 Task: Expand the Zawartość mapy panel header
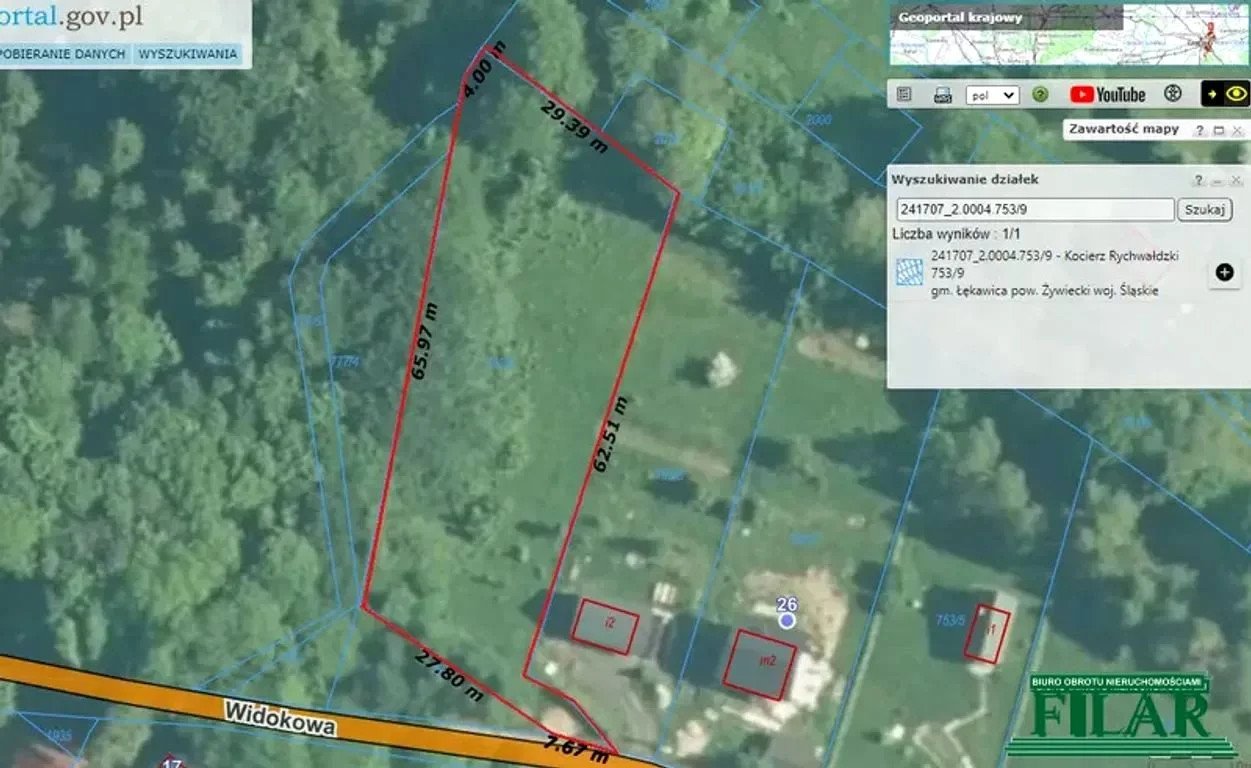click(1123, 129)
